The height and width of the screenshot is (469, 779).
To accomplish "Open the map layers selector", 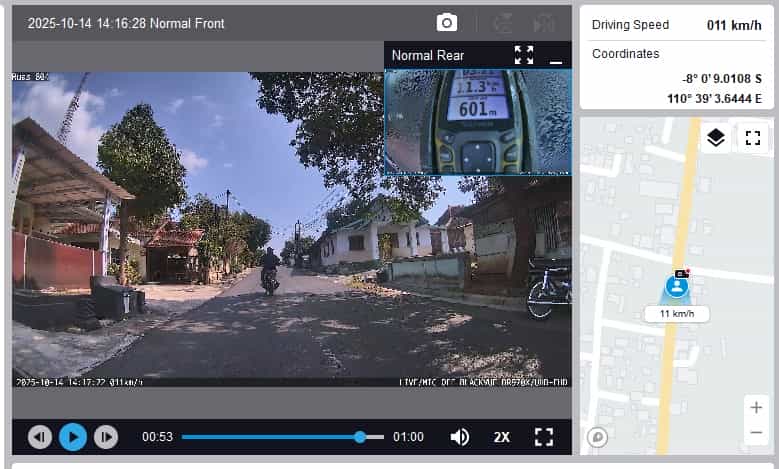I will 716,138.
